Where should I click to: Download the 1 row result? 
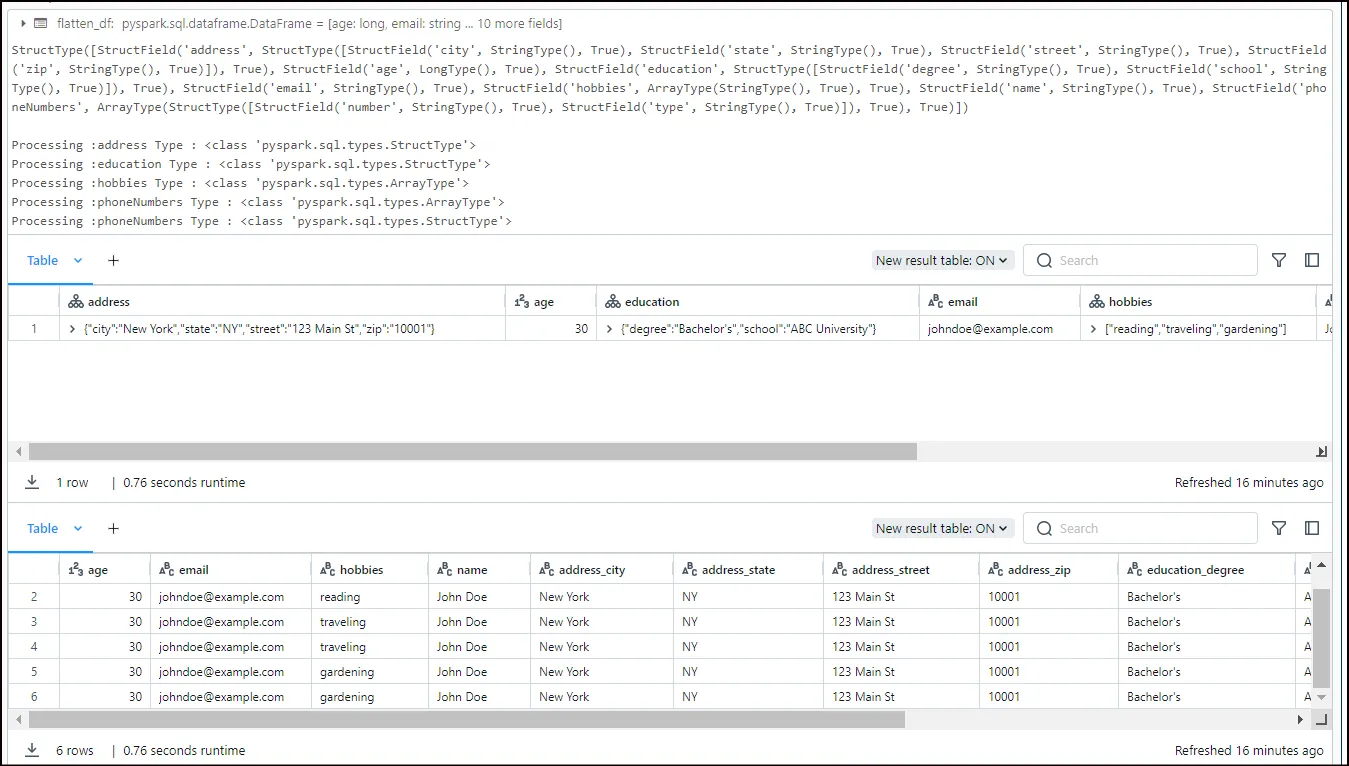click(x=32, y=482)
